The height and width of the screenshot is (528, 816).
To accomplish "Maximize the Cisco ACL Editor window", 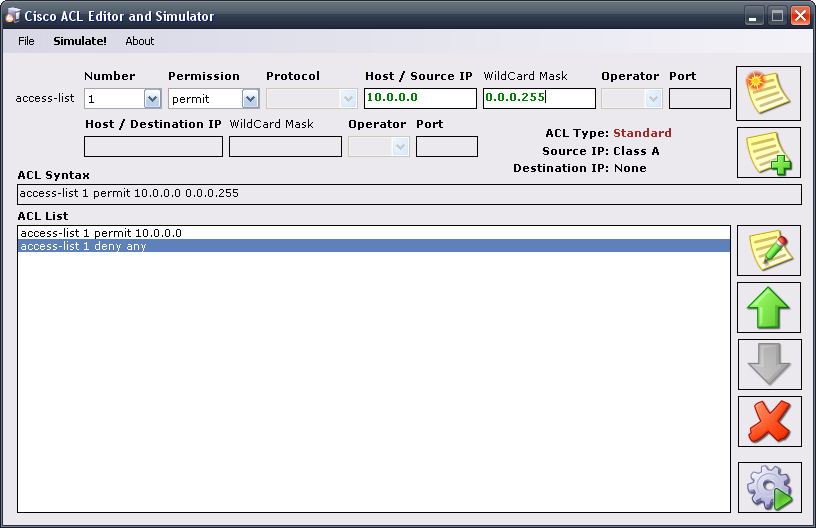I will [x=777, y=16].
